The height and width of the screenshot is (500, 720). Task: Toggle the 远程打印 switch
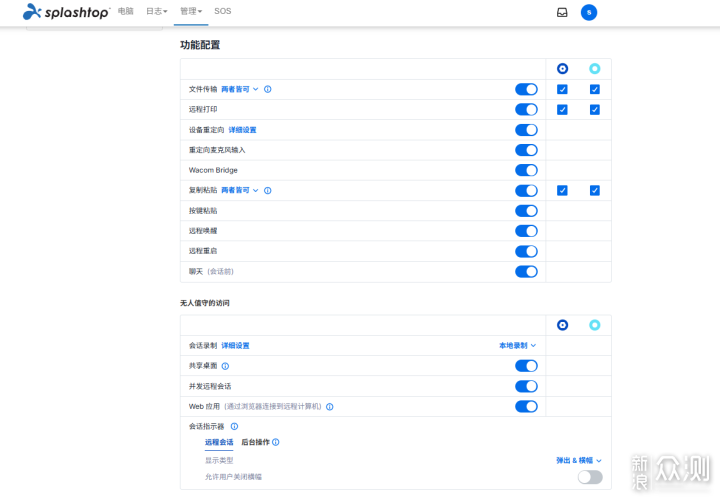click(x=526, y=109)
